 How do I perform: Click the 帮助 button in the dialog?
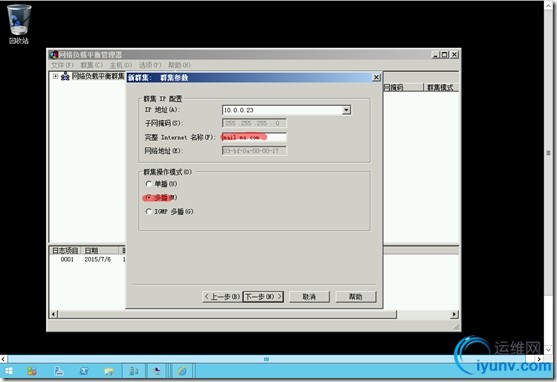[x=356, y=296]
